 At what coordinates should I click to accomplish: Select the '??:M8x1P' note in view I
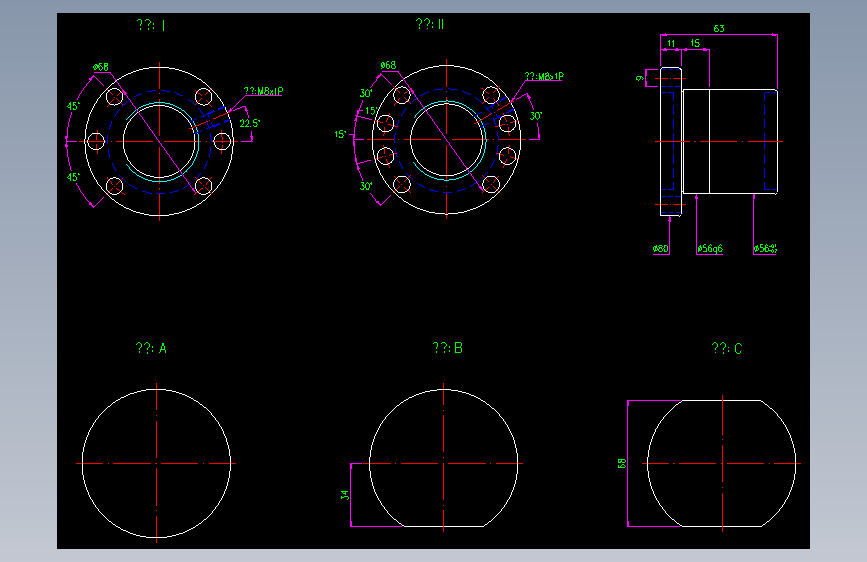(x=263, y=91)
